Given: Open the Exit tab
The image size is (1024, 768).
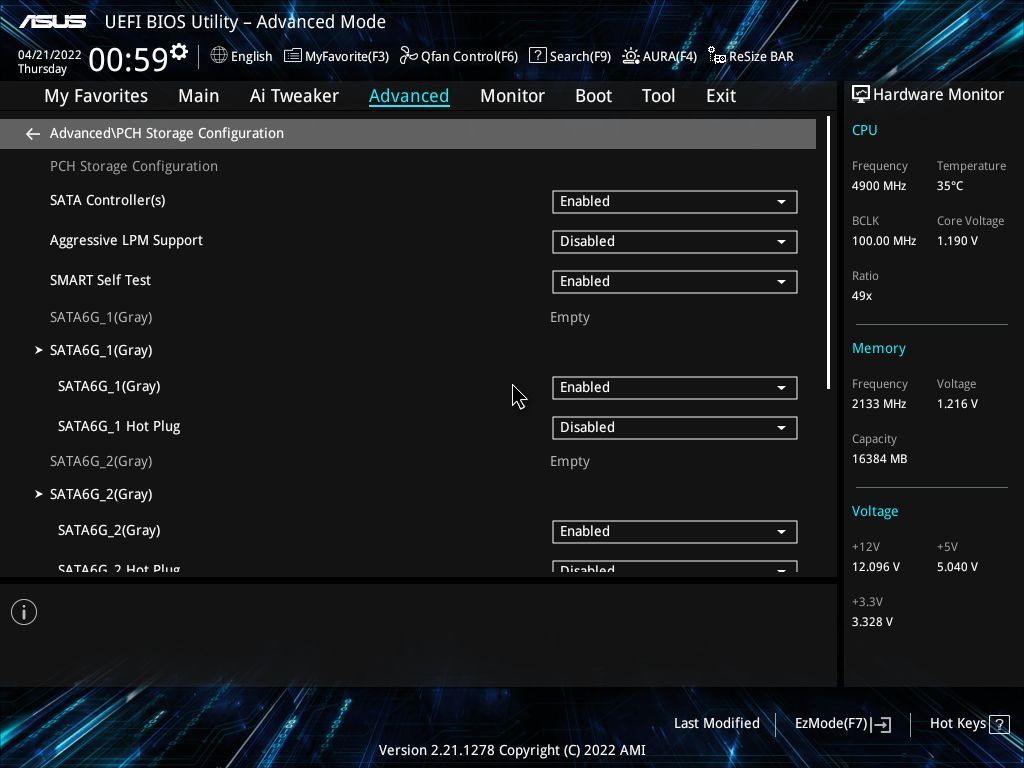Looking at the screenshot, I should pos(721,96).
